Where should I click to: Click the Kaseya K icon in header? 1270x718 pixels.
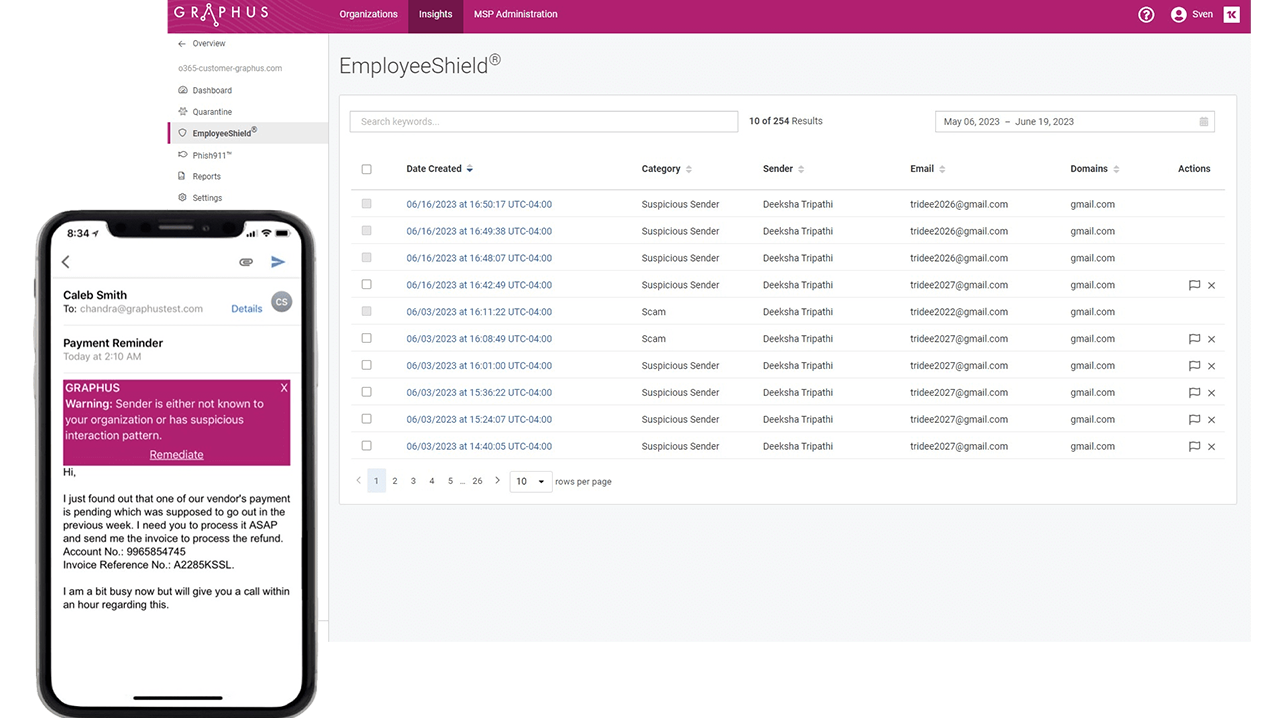click(1231, 14)
